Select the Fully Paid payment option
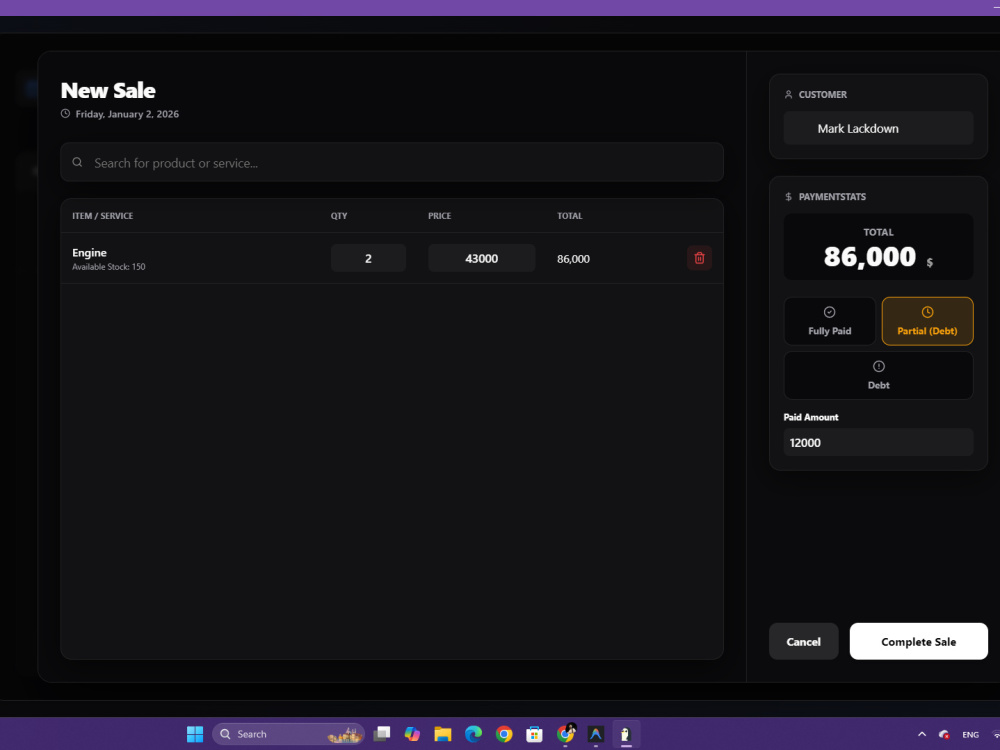 tap(829, 321)
